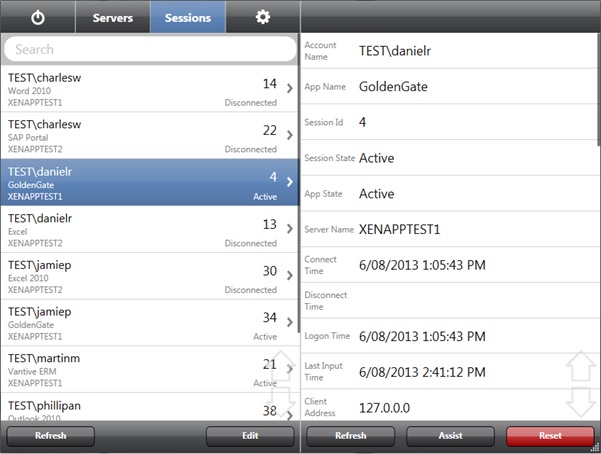Expand jamiep Excel 2010 session chevron

(x=290, y=275)
